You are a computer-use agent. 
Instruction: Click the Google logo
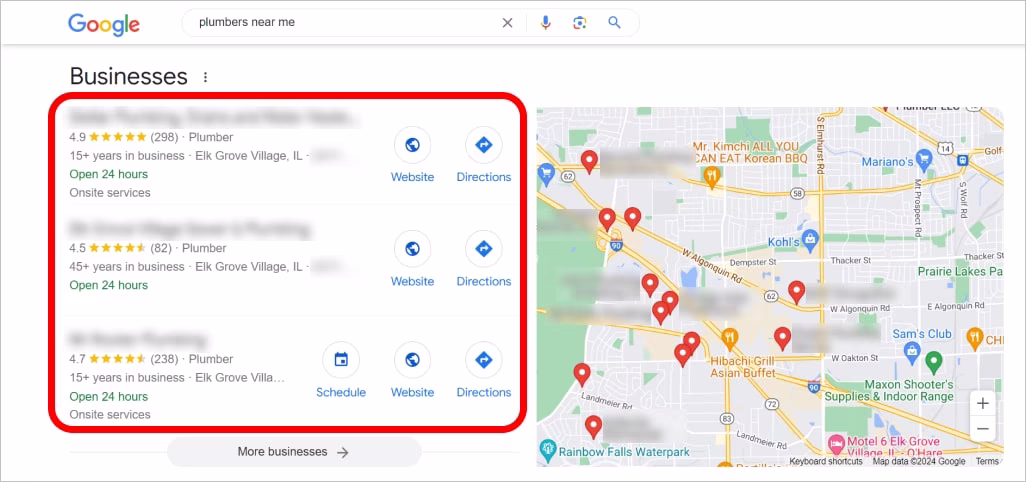(104, 24)
